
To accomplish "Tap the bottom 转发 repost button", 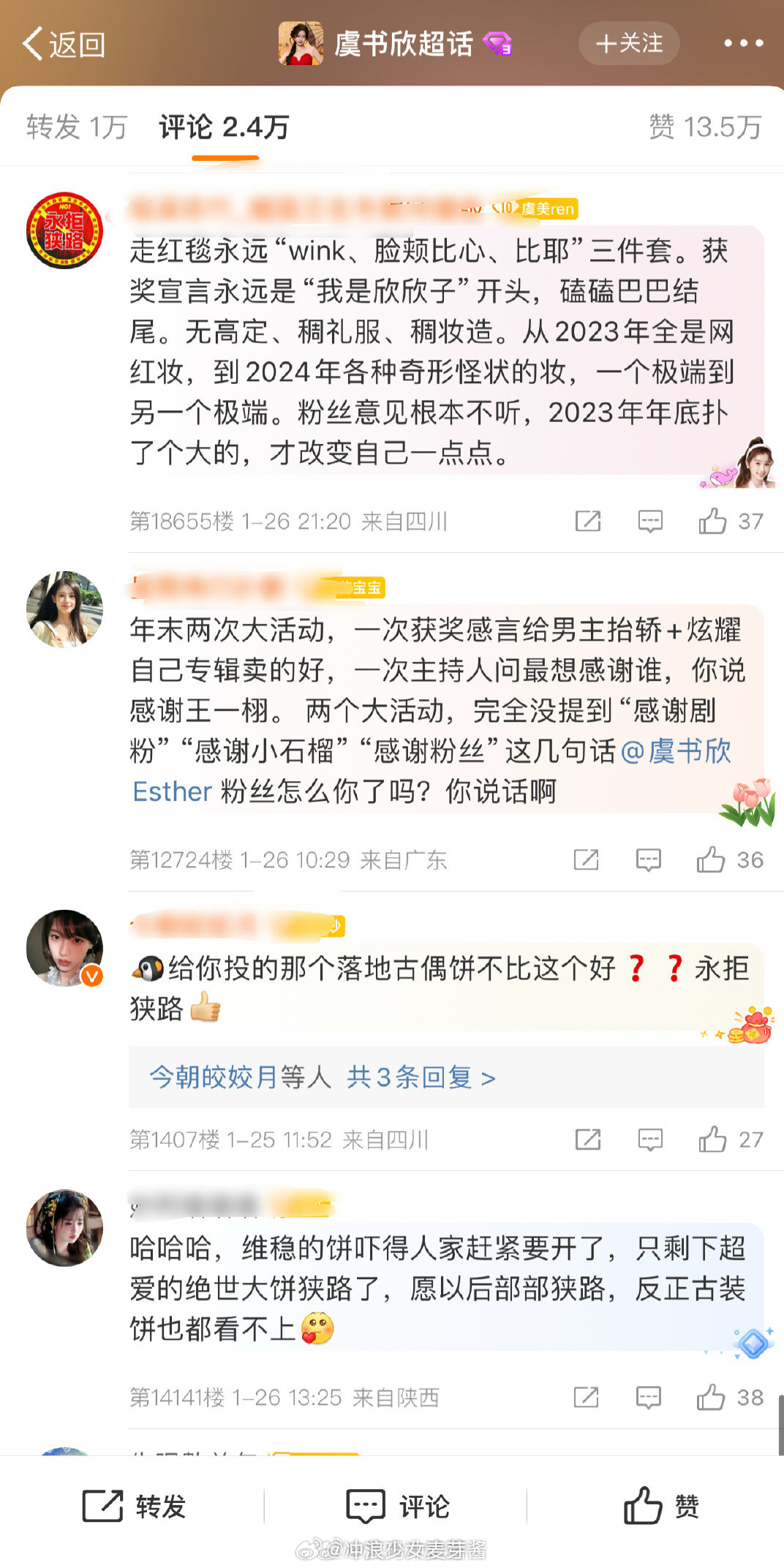I will [134, 1507].
